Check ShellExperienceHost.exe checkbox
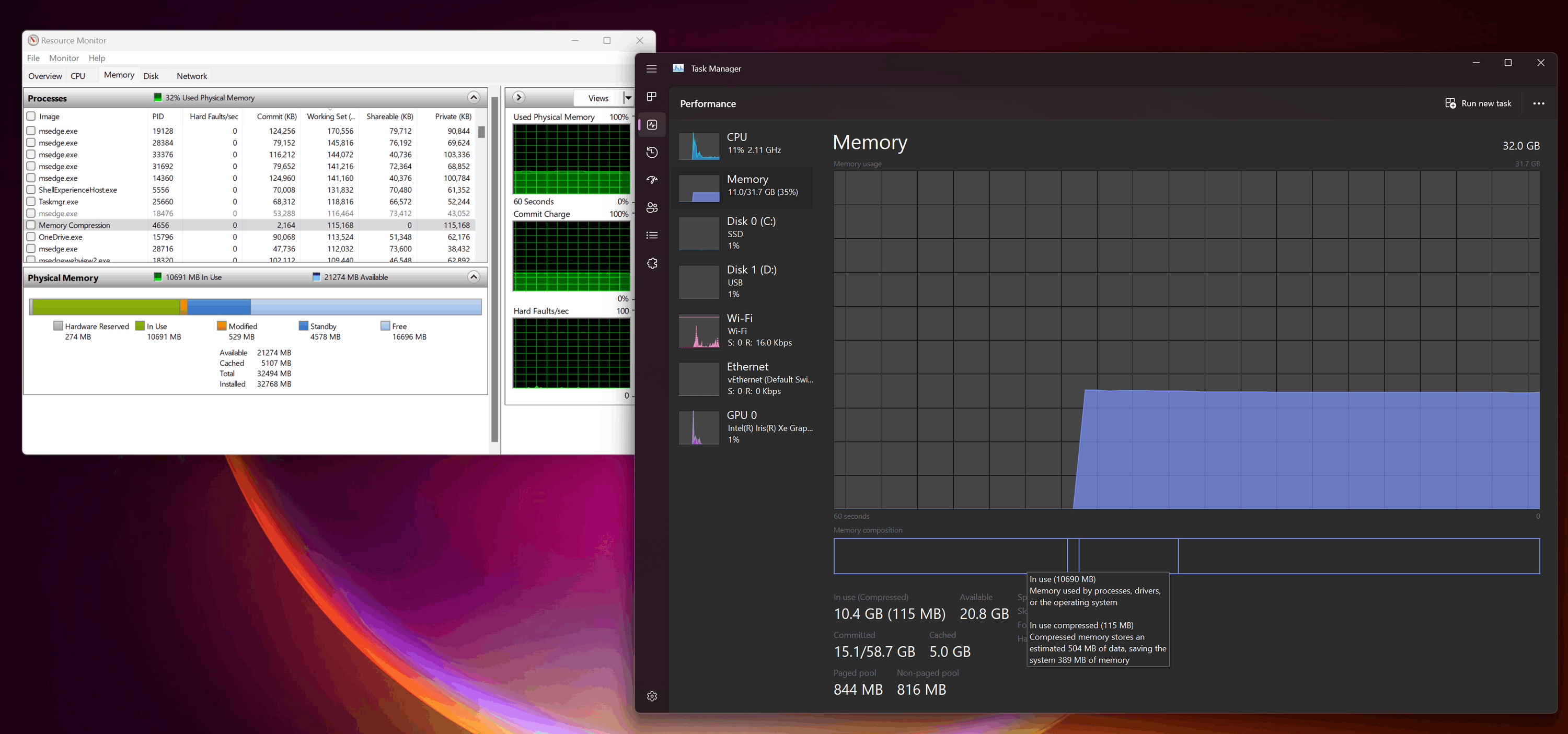 (x=31, y=189)
